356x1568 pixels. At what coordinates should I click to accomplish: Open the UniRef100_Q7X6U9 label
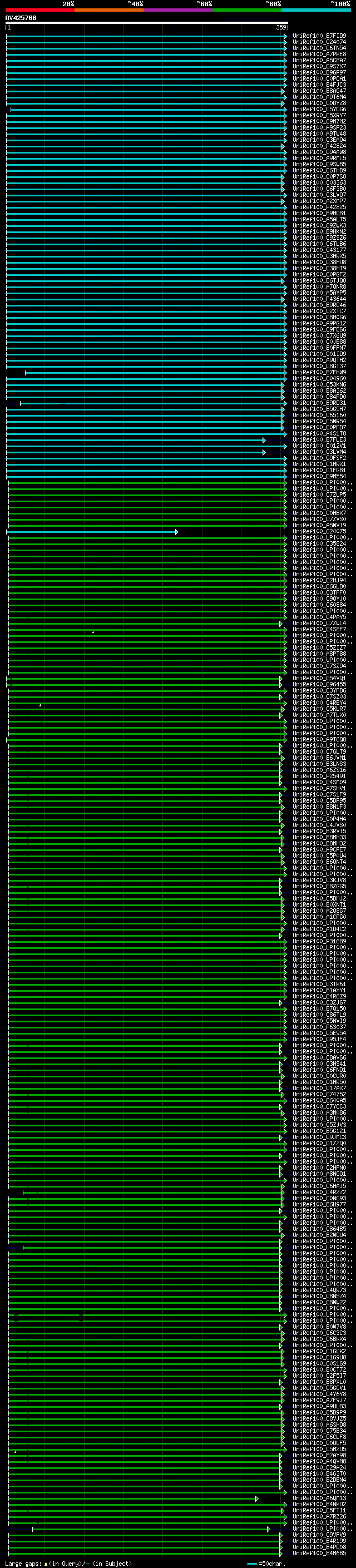(x=319, y=335)
